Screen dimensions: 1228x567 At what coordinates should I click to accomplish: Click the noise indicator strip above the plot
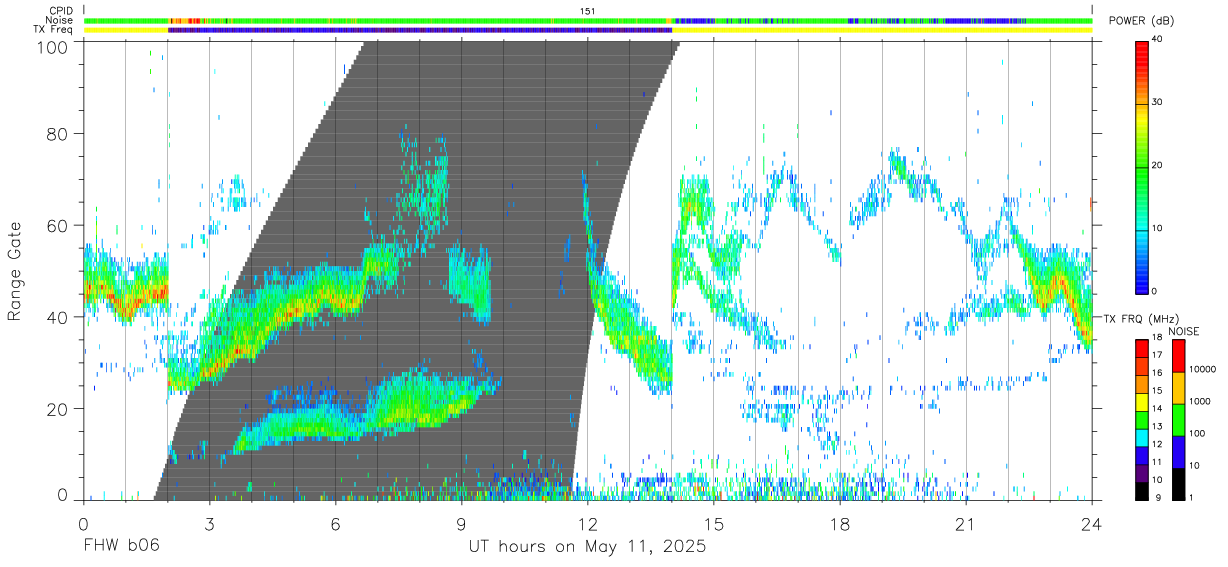[x=587, y=20]
